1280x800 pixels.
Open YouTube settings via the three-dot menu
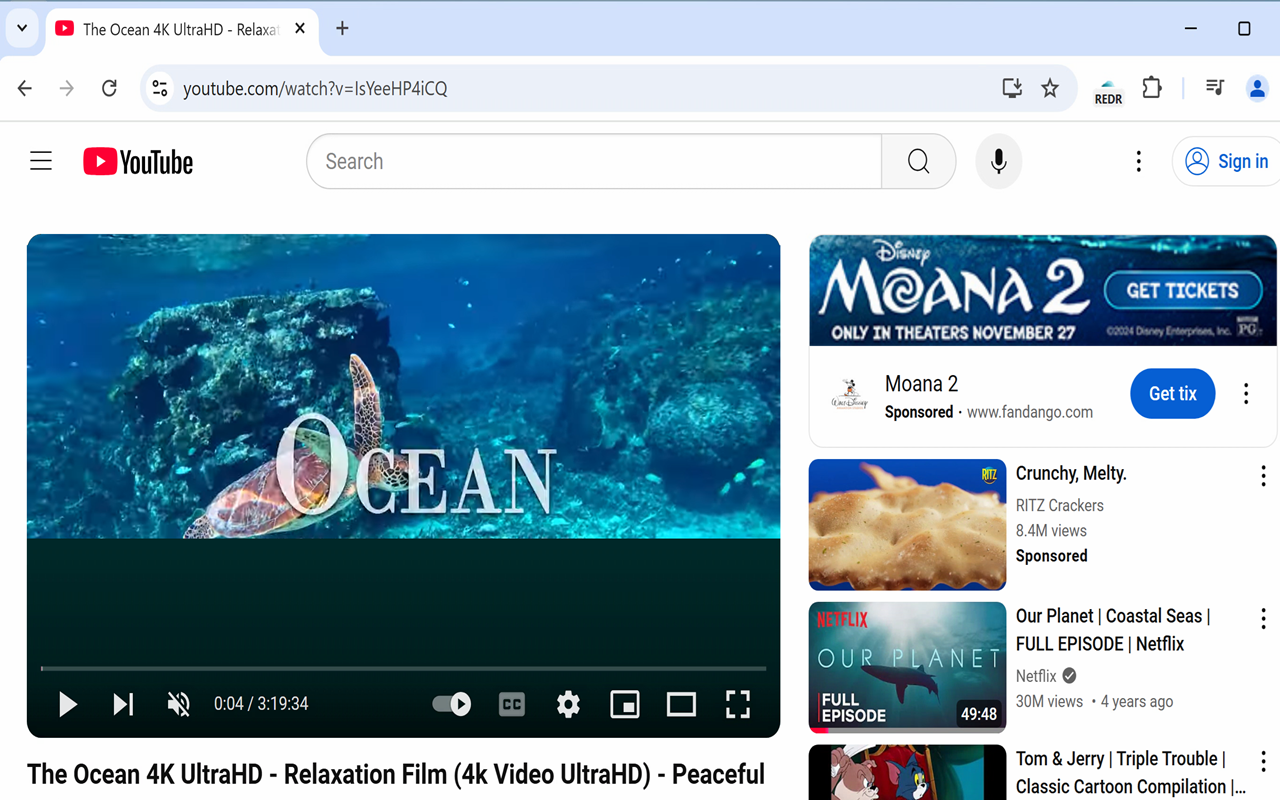1138,160
